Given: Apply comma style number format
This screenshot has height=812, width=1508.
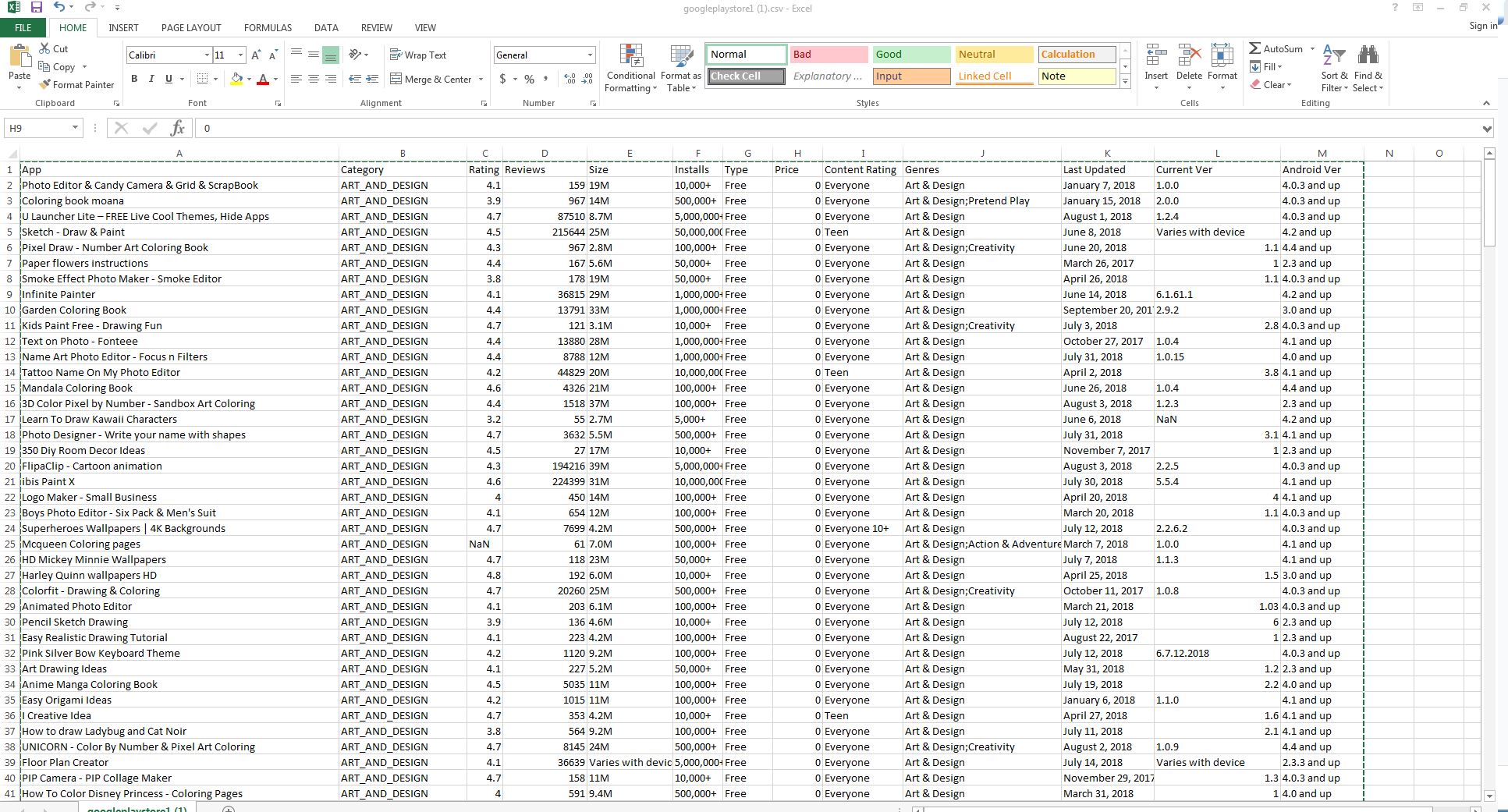Looking at the screenshot, I should point(545,79).
